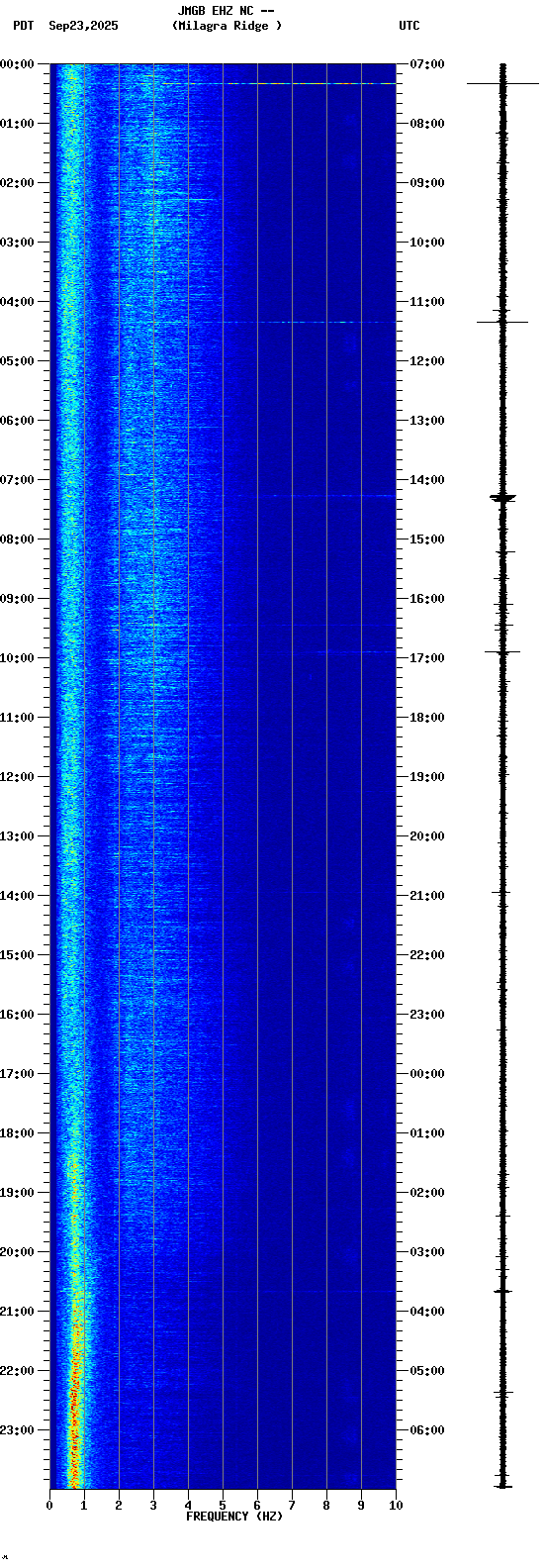Click the 11:00 PDT time label
This screenshot has height=1568, width=546.
tap(17, 718)
